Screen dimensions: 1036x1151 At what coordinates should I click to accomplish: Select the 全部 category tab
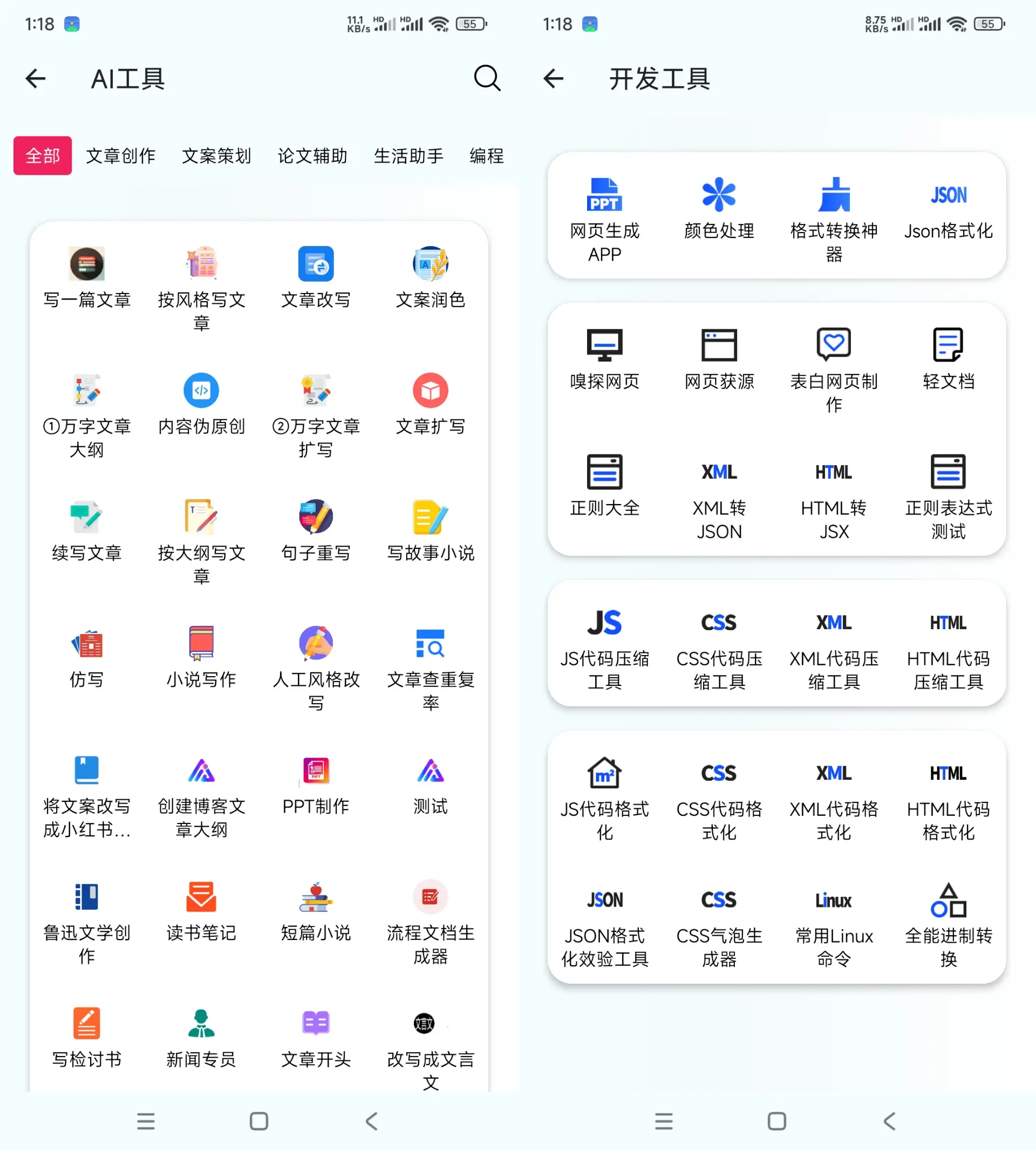click(x=43, y=155)
